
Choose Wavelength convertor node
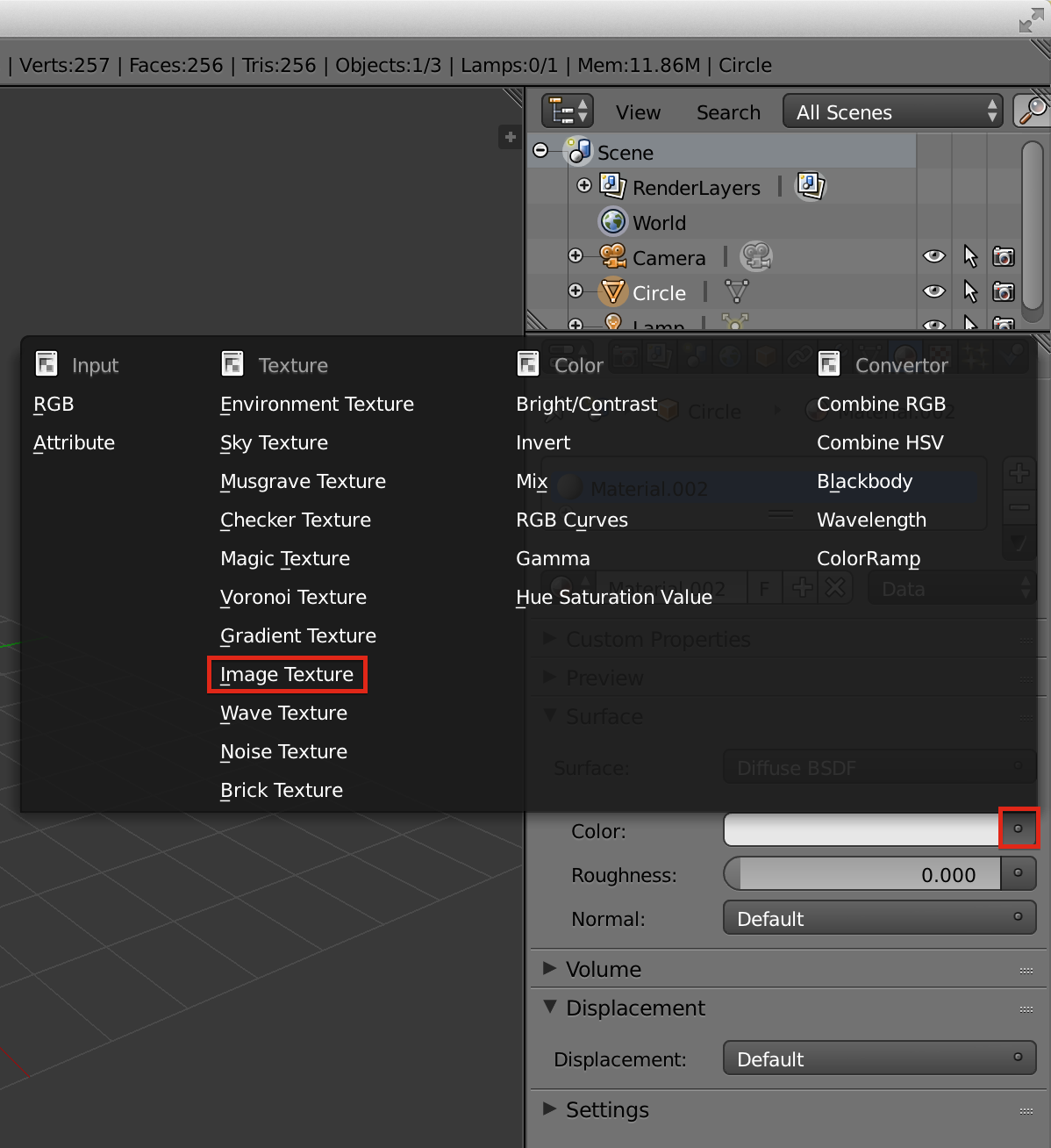click(x=871, y=520)
